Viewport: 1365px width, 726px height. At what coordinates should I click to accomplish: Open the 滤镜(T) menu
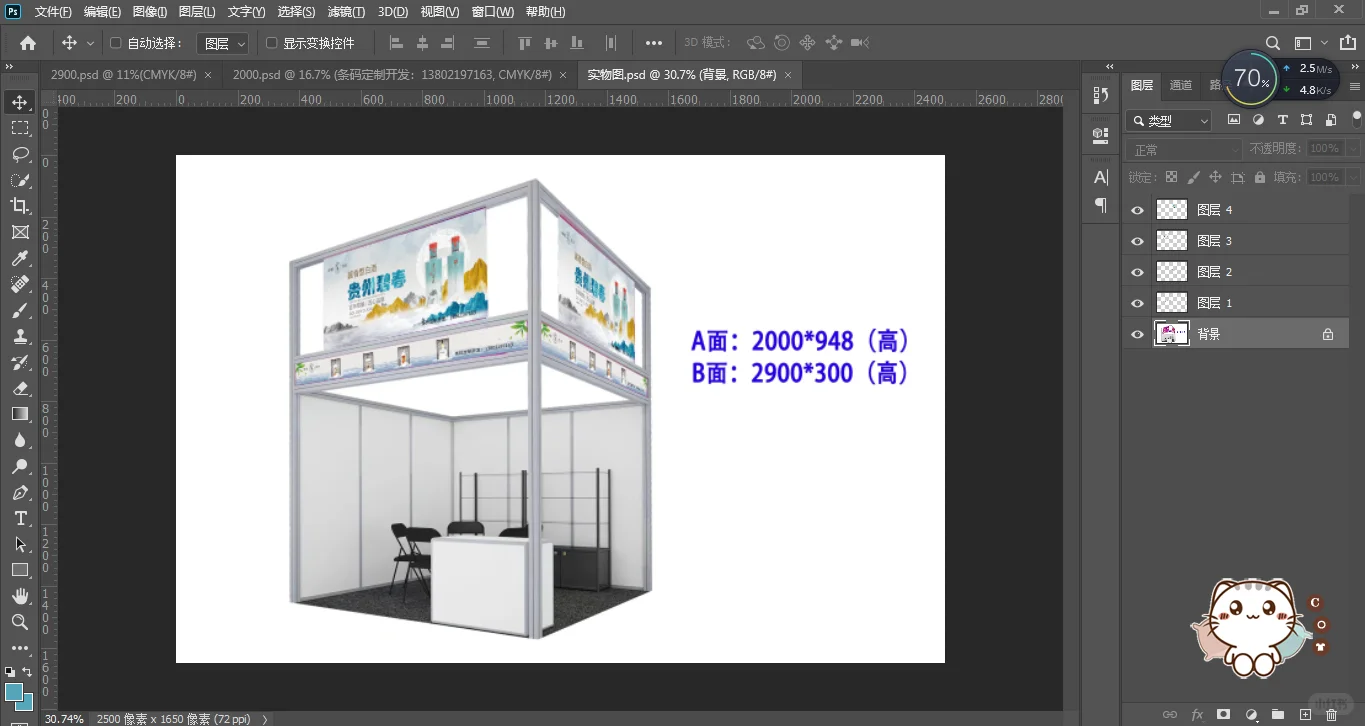(x=347, y=12)
